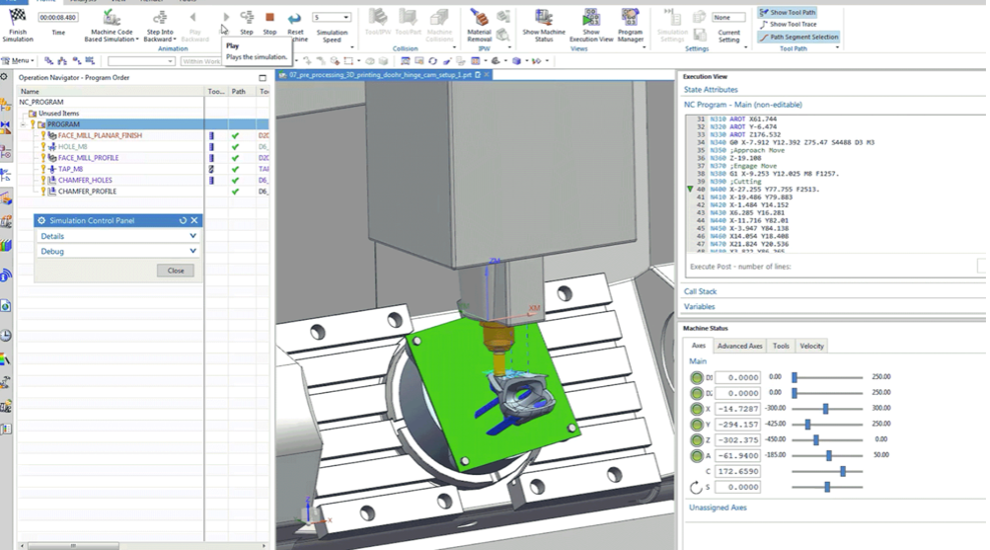Screen dimensions: 990x550
Task: Toggle Show Tool Trace
Action: pyautogui.click(x=788, y=24)
